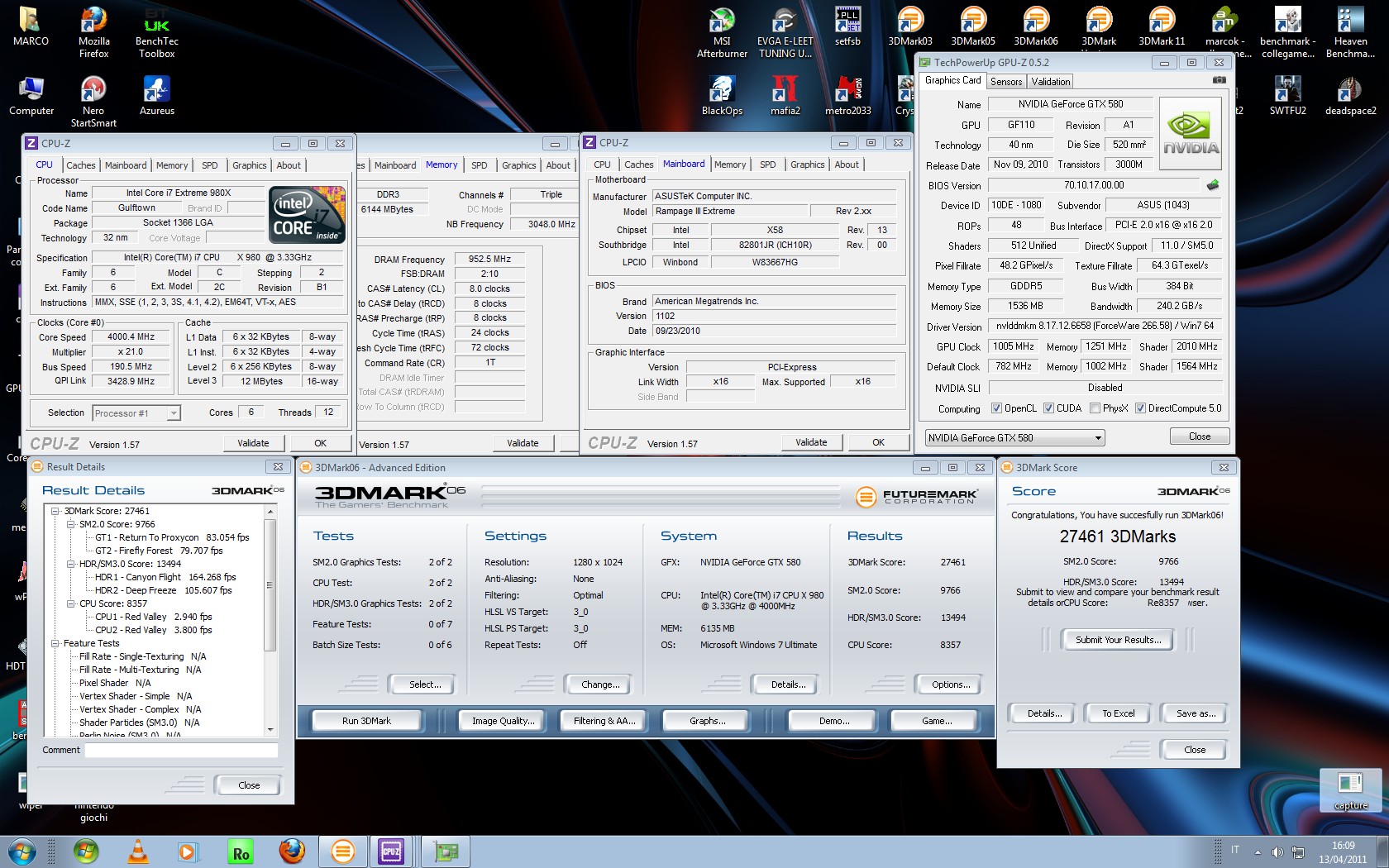The image size is (1389, 868).
Task: Click the clock in the taskbar
Action: pos(1343,852)
